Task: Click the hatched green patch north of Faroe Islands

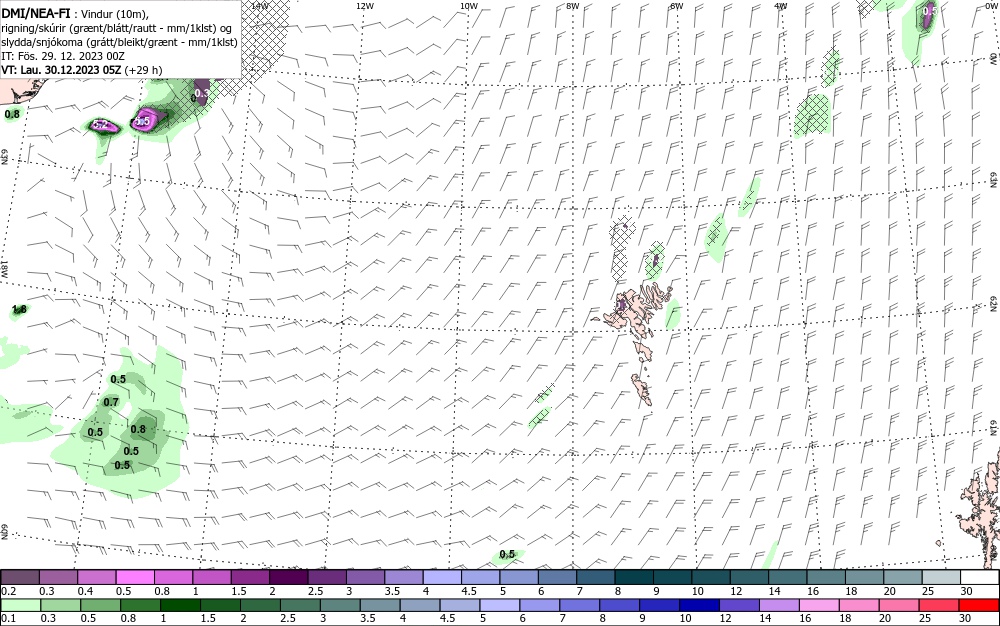Action: coord(654,261)
